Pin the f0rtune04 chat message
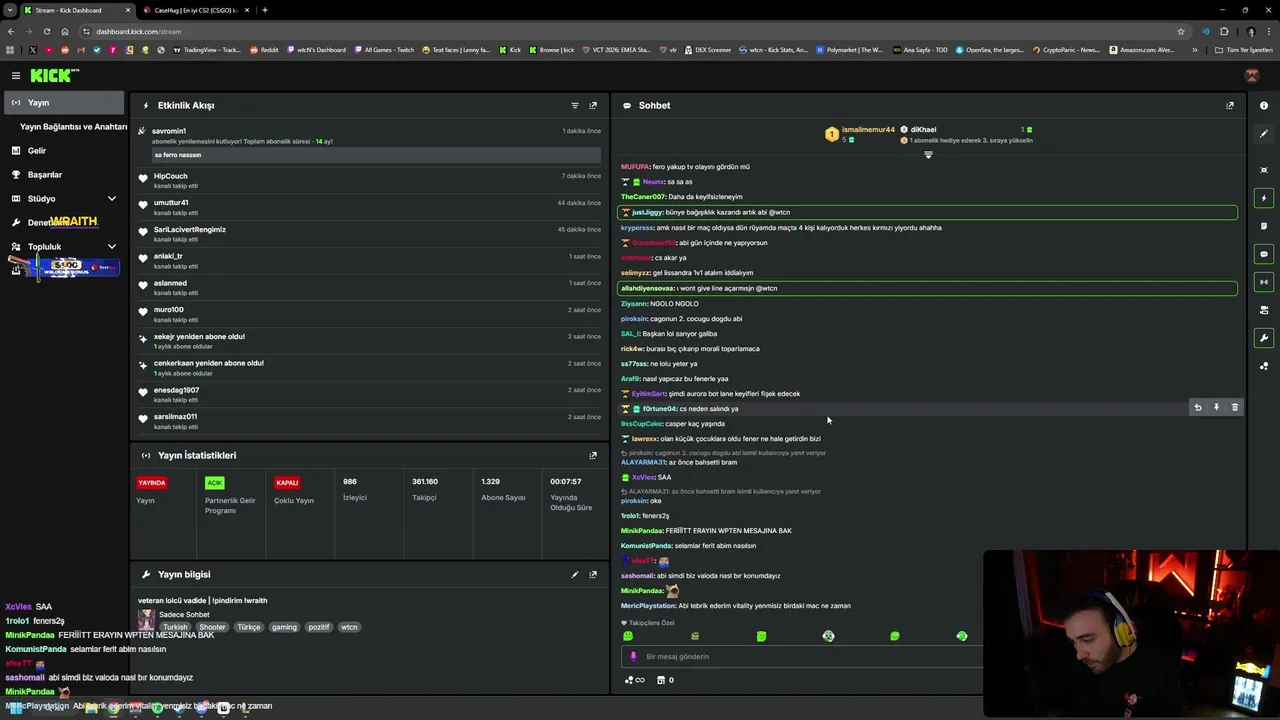Screen dimensions: 1280x720 tap(1216, 407)
